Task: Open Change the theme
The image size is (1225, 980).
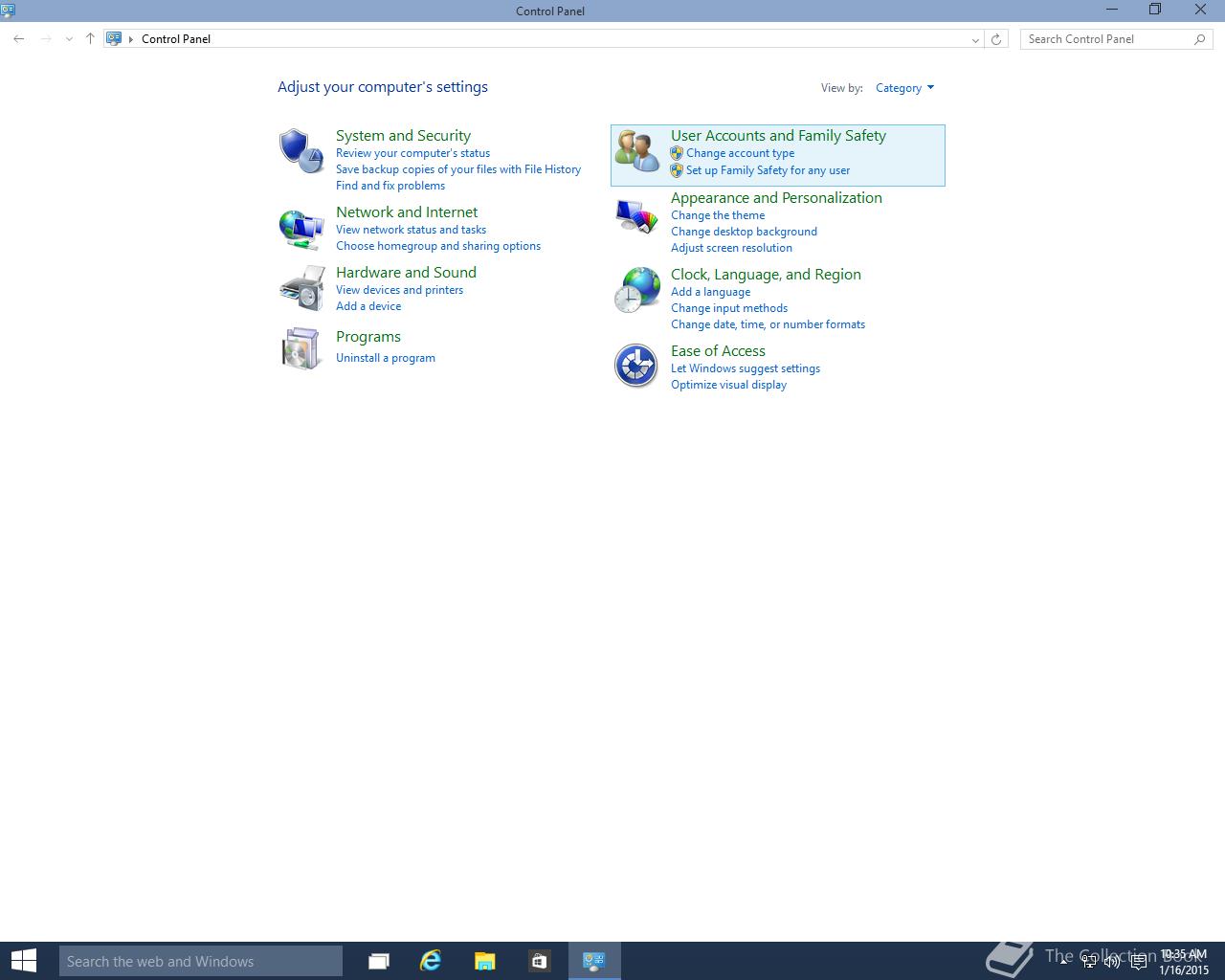Action: click(x=718, y=215)
